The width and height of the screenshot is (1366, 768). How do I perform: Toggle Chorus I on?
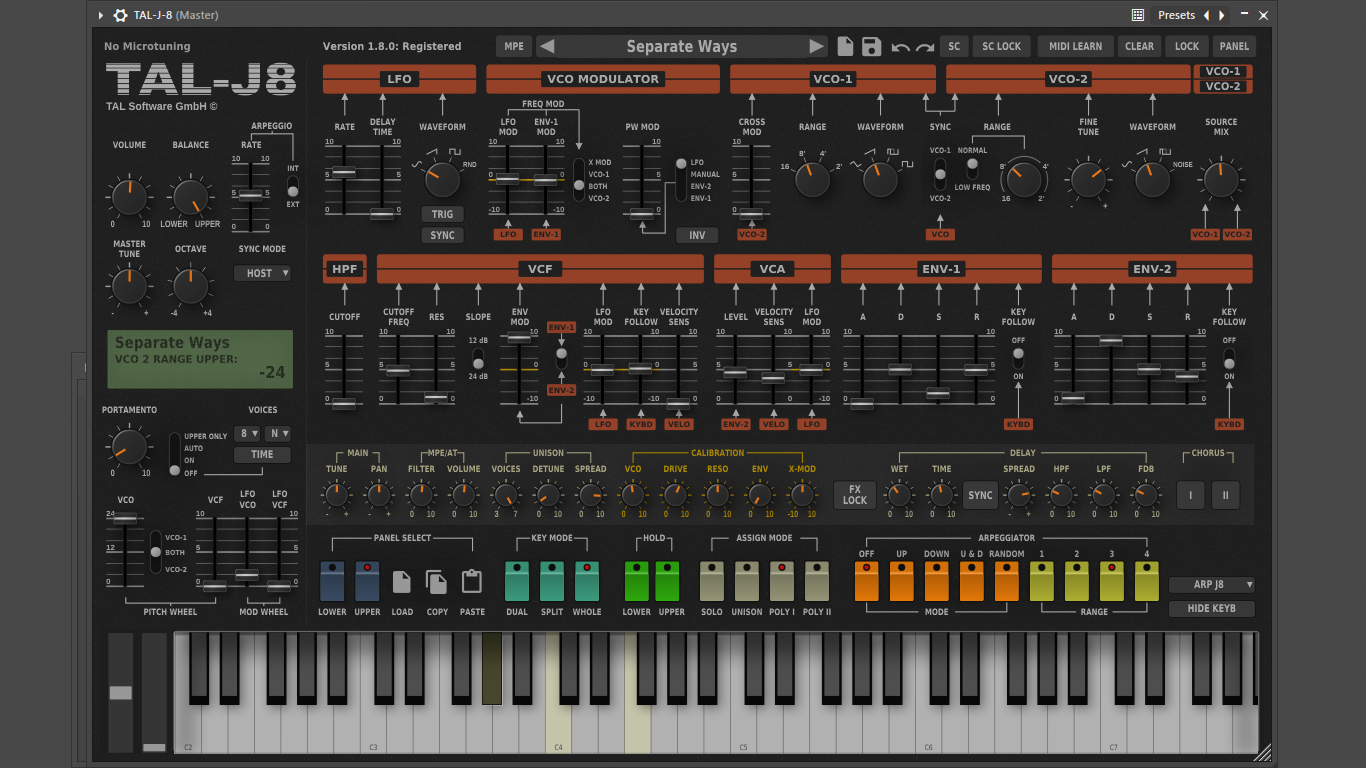1190,495
